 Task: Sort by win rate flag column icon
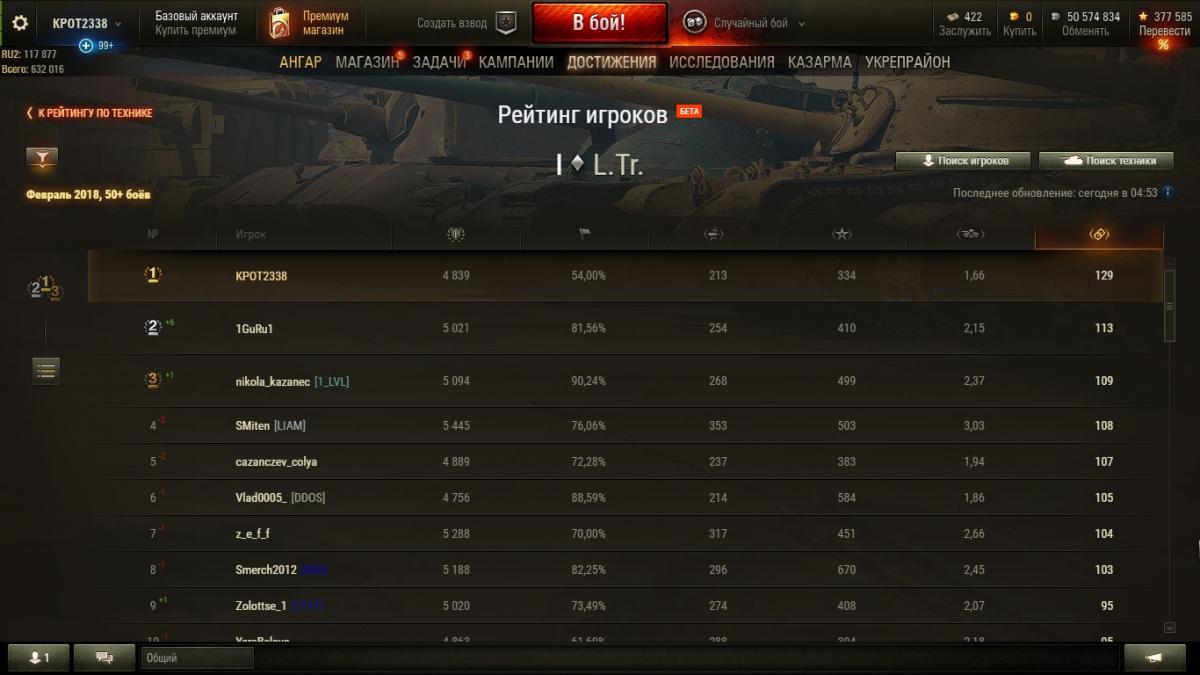[585, 234]
